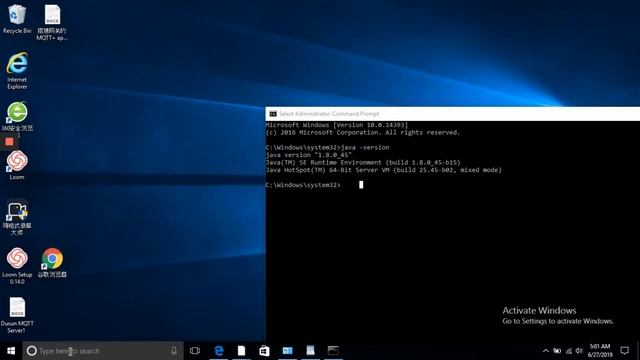Click the microphone icon in the search box
640x360 pixels.
click(x=174, y=351)
